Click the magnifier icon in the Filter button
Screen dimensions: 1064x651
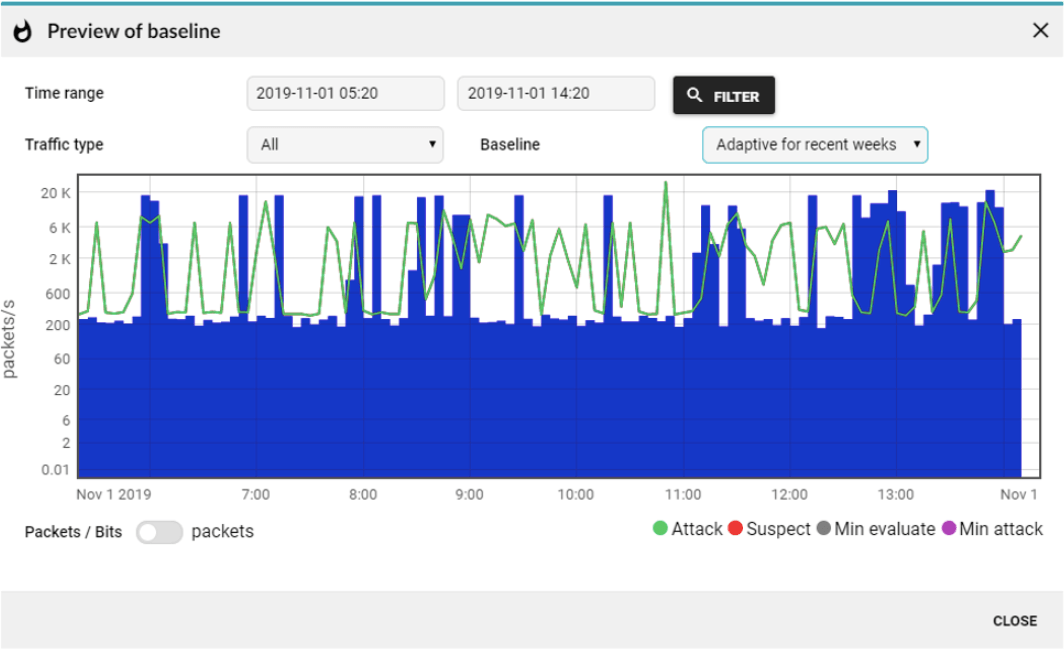click(x=695, y=96)
